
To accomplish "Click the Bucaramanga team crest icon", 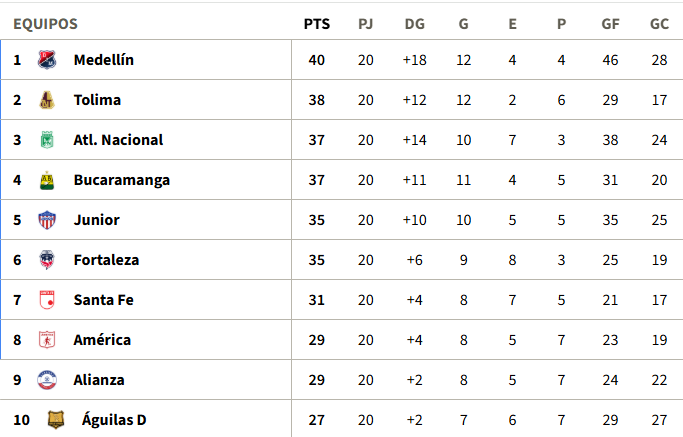I will [x=46, y=180].
